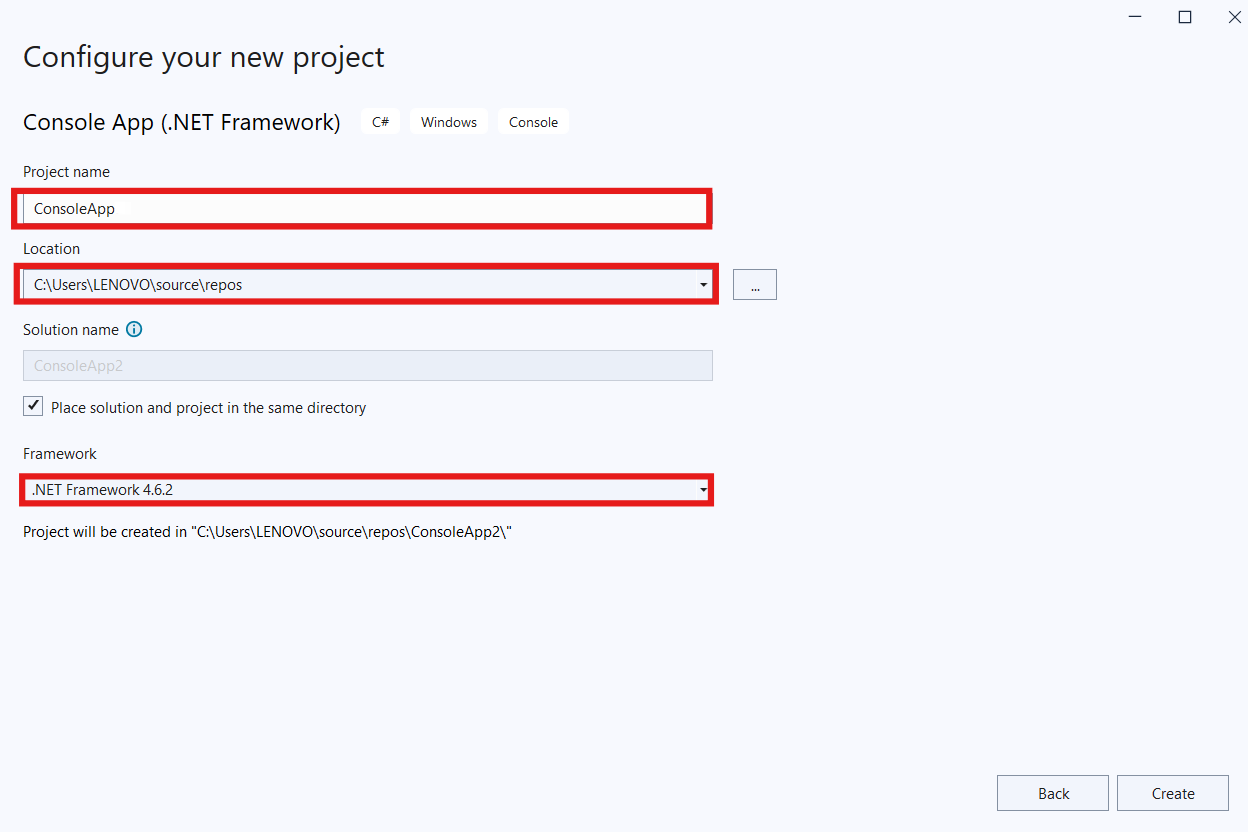Image resolution: width=1248 pixels, height=832 pixels.
Task: Click the project creation path text
Action: pyautogui.click(x=268, y=532)
